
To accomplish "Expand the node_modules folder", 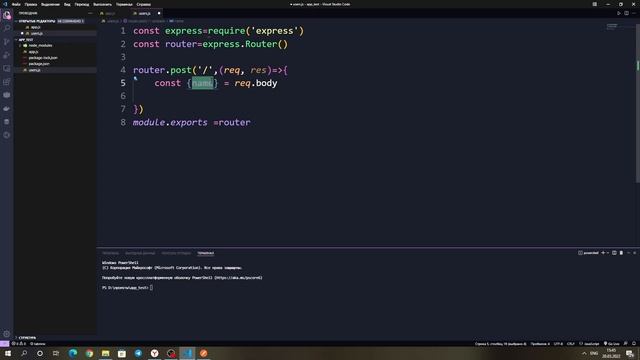I will 40,46.
